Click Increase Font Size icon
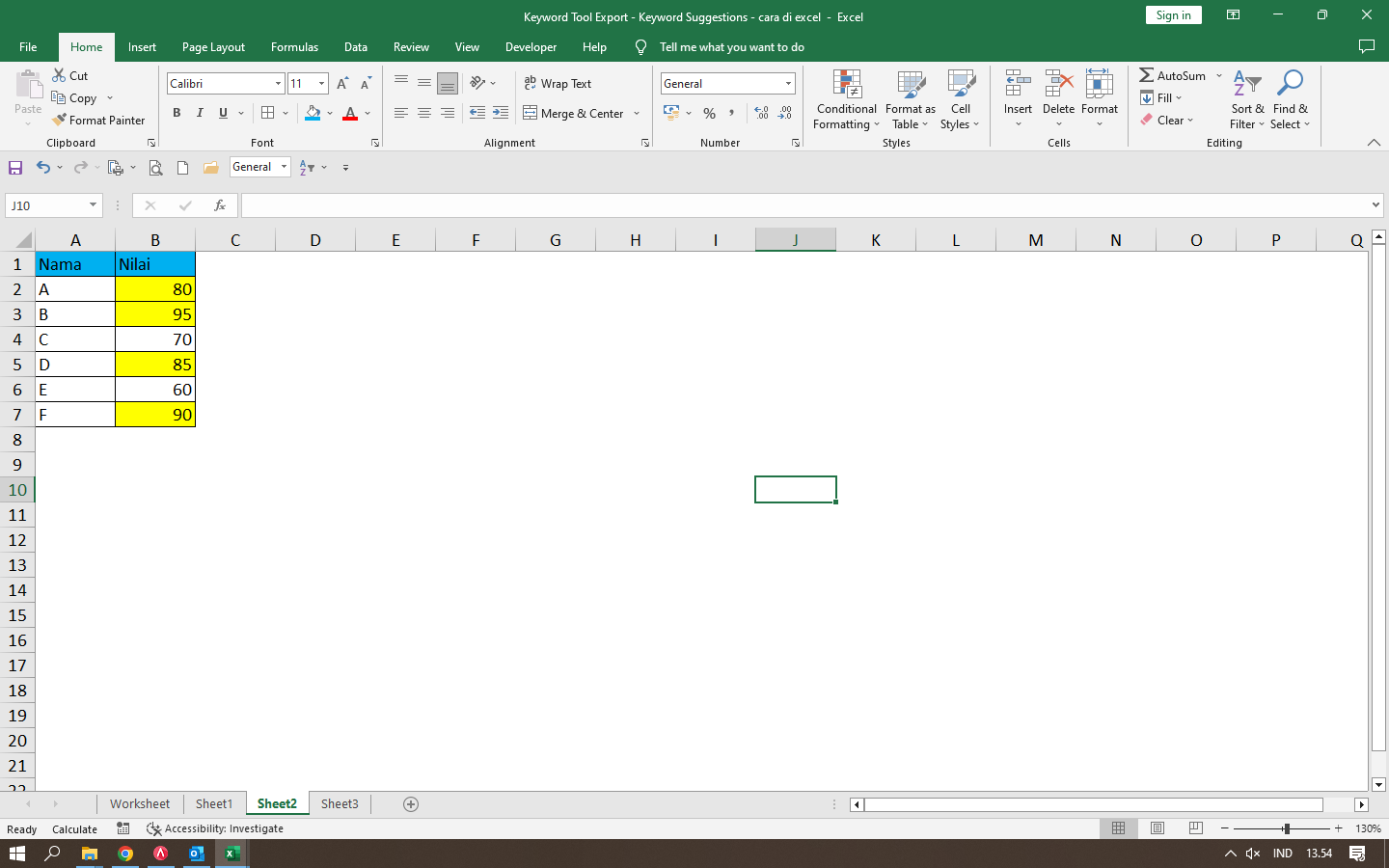This screenshot has height=868, width=1389. 342,84
